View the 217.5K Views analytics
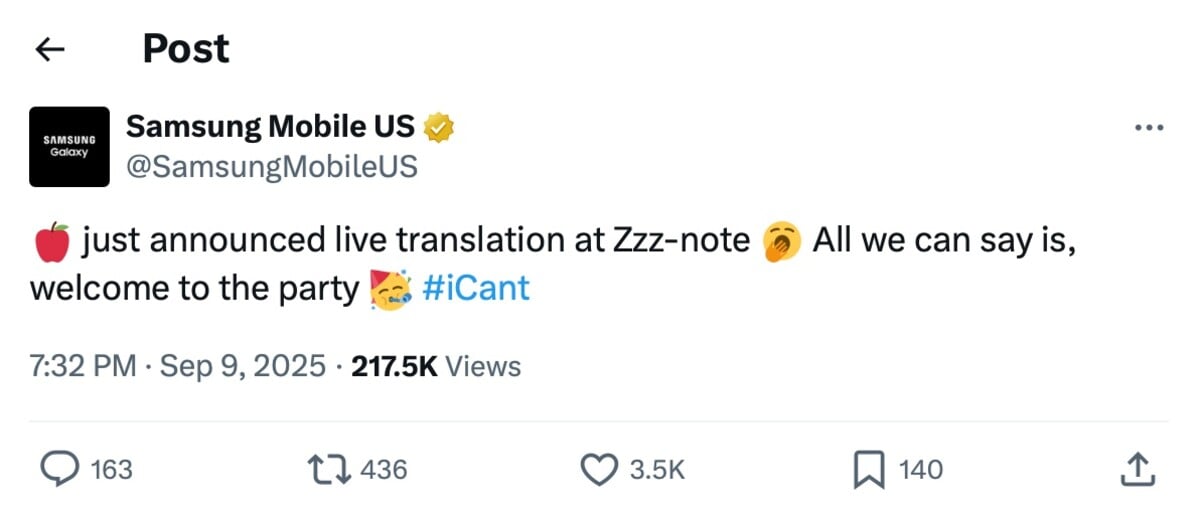Screen dimensions: 1200x515 coord(436,367)
